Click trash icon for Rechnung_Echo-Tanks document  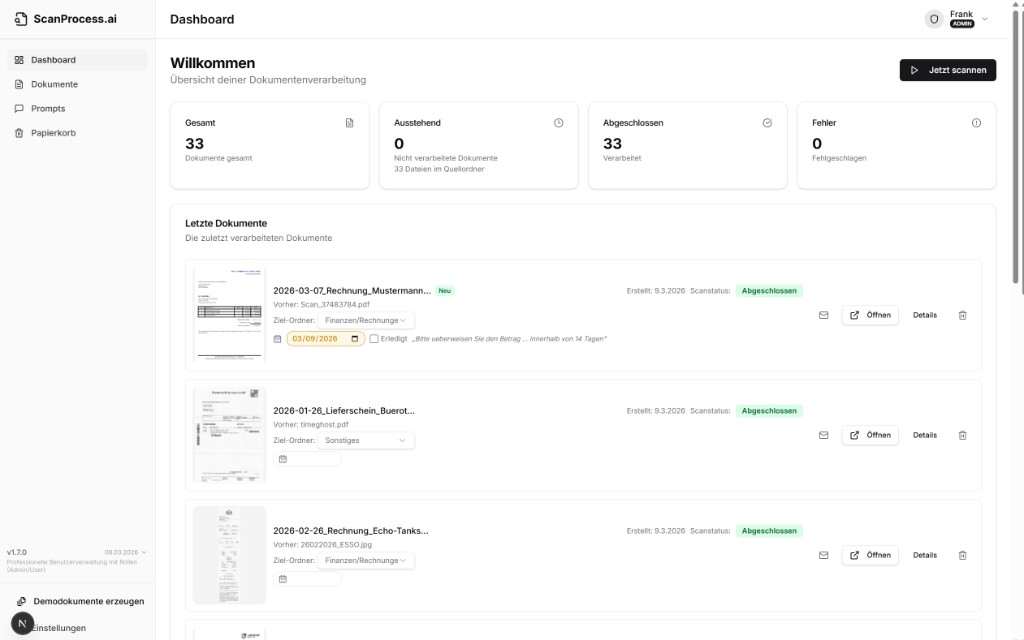point(962,555)
